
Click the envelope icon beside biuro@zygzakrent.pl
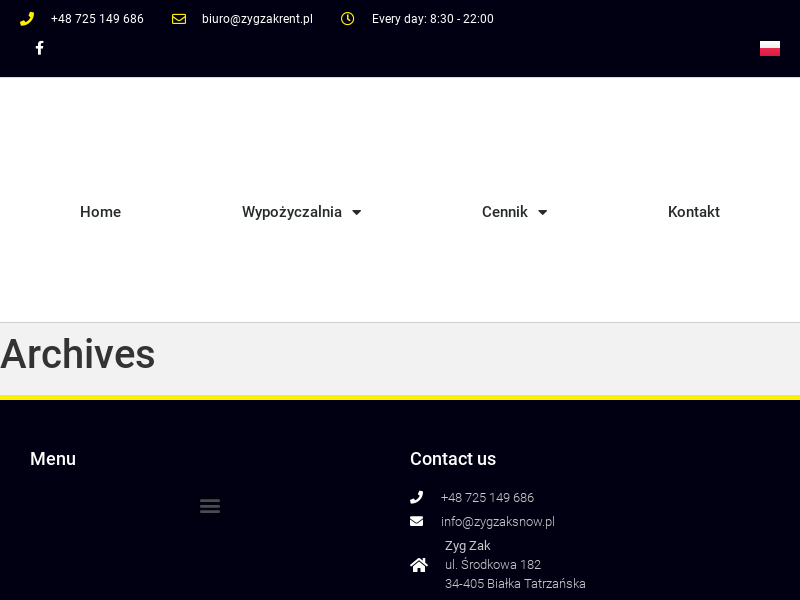click(x=179, y=19)
